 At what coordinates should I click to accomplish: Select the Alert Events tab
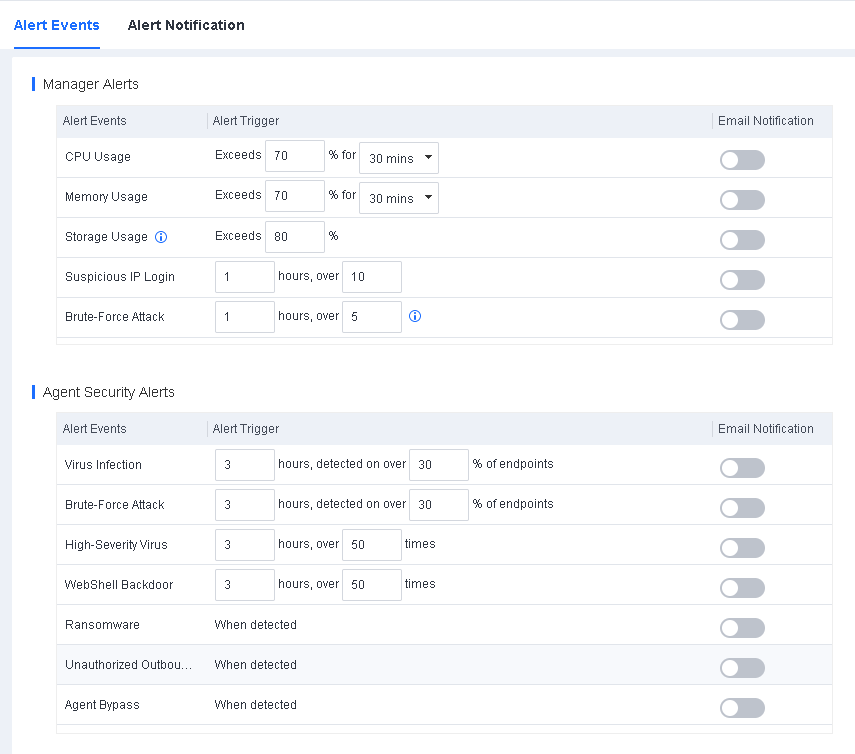(x=56, y=25)
